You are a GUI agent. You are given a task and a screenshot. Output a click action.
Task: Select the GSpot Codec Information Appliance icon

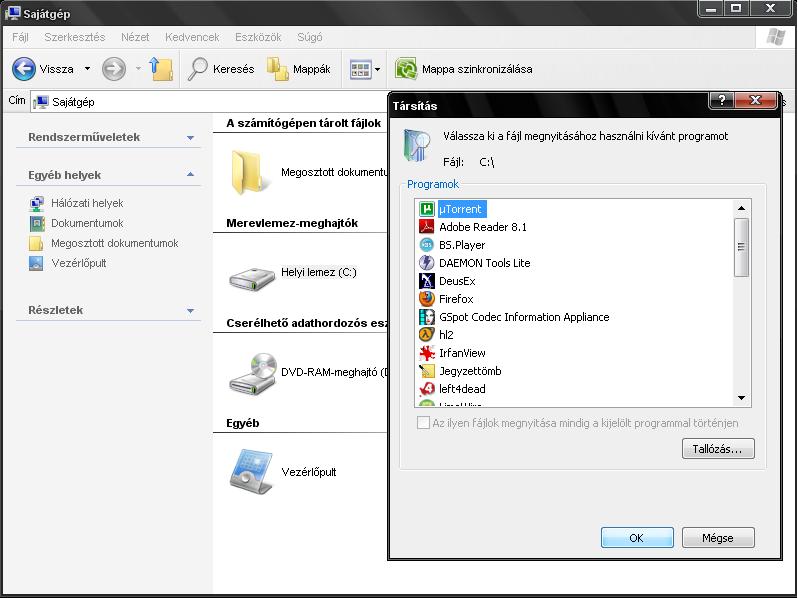coord(426,317)
